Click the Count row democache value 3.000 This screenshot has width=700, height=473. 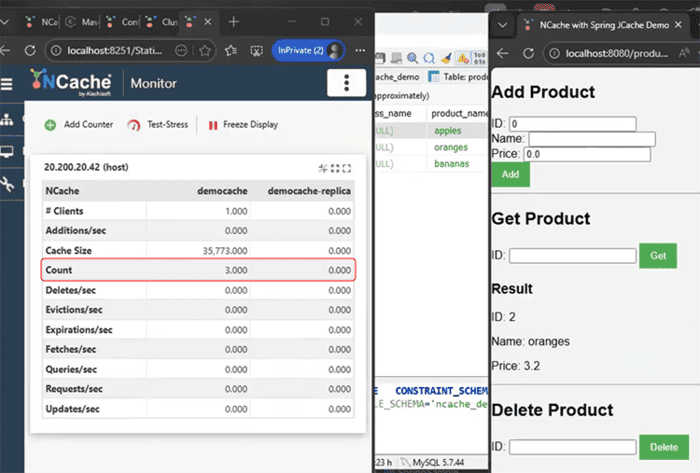(236, 270)
